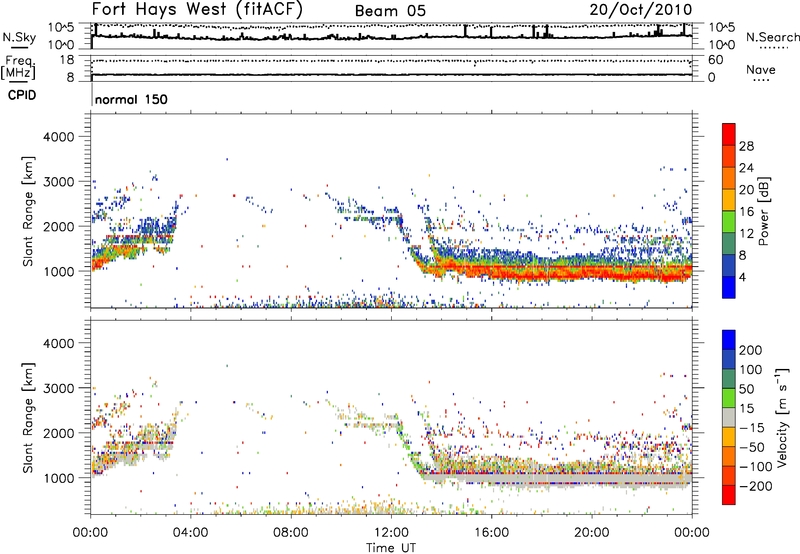Click the 'Freq. [MHz]' axis label
Screen dimensions: 800x554
point(18,68)
